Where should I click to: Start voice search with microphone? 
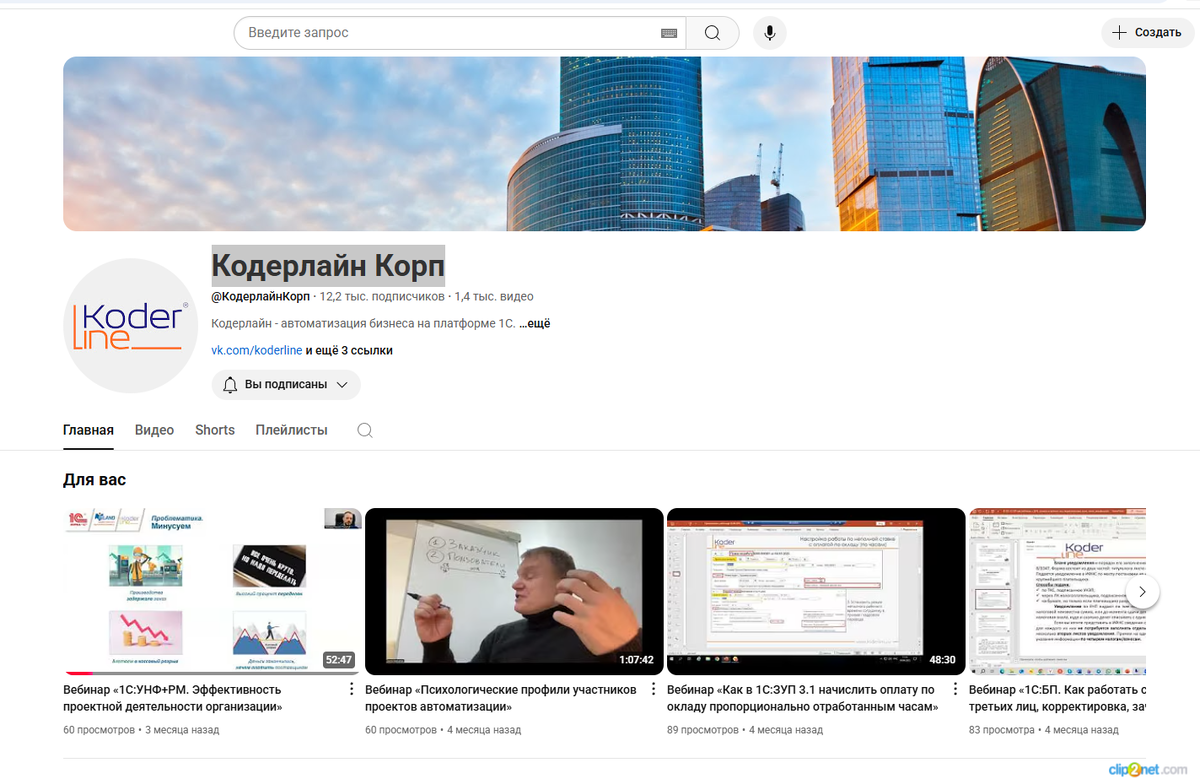tap(769, 33)
